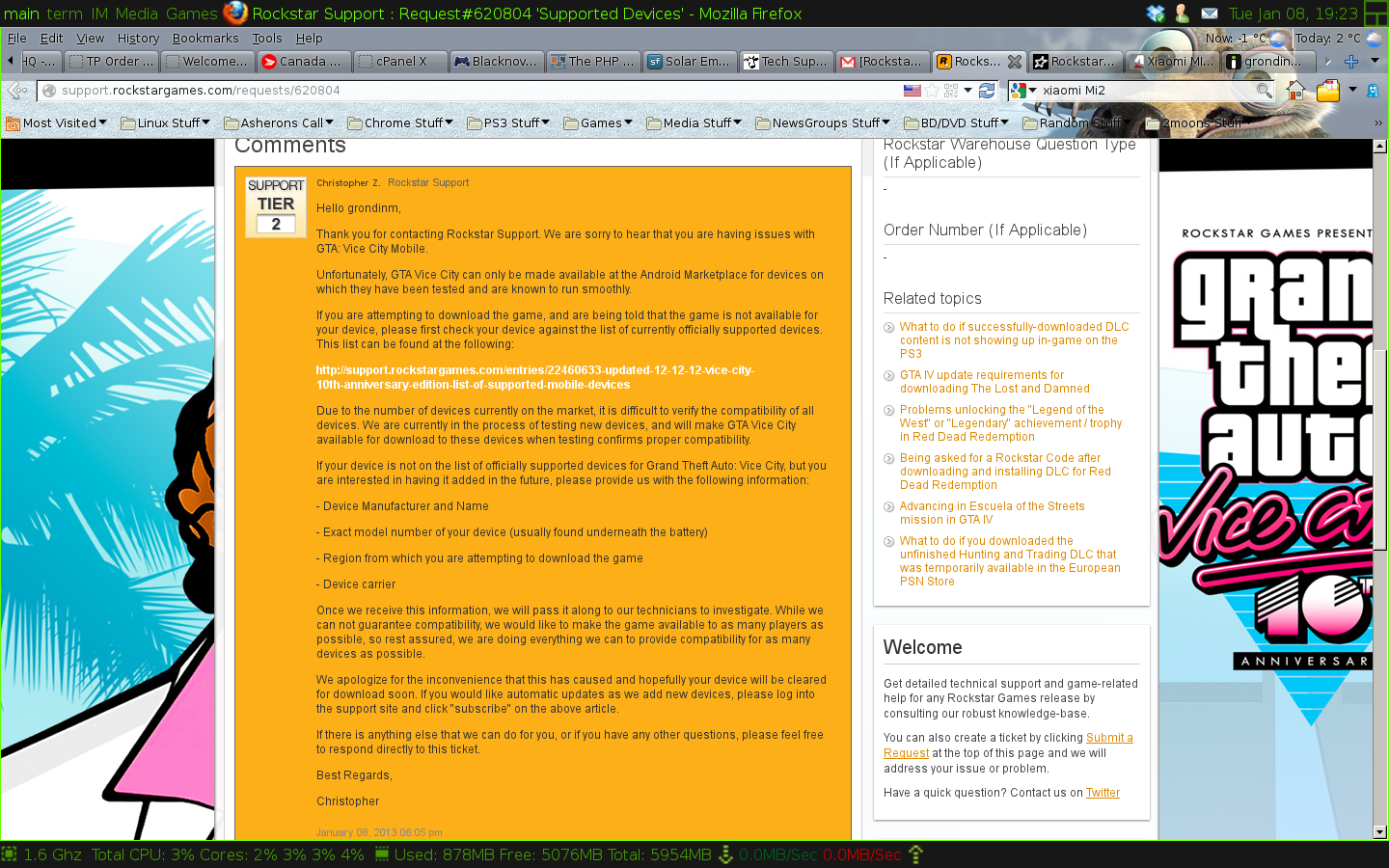
Task: Expand the Linux Stuff bookmarks folder
Action: click(165, 122)
